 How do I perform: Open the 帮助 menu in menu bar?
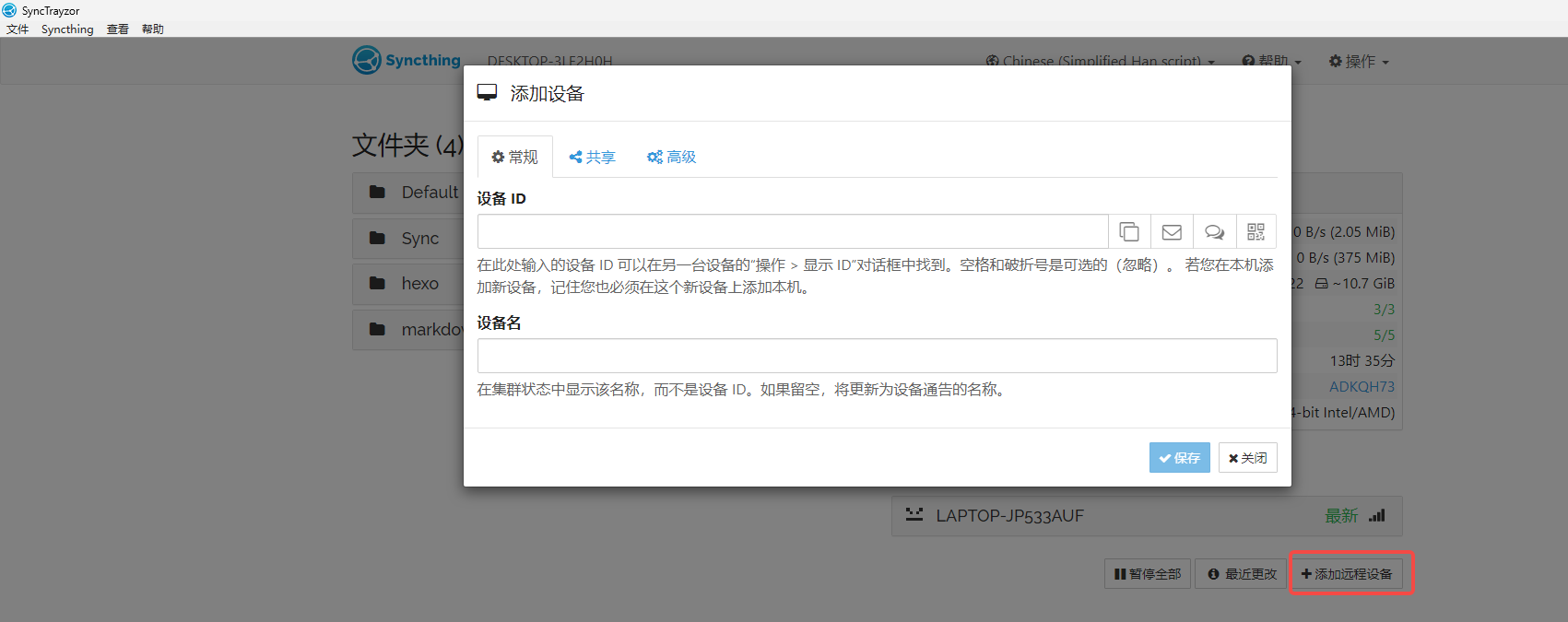[x=153, y=29]
